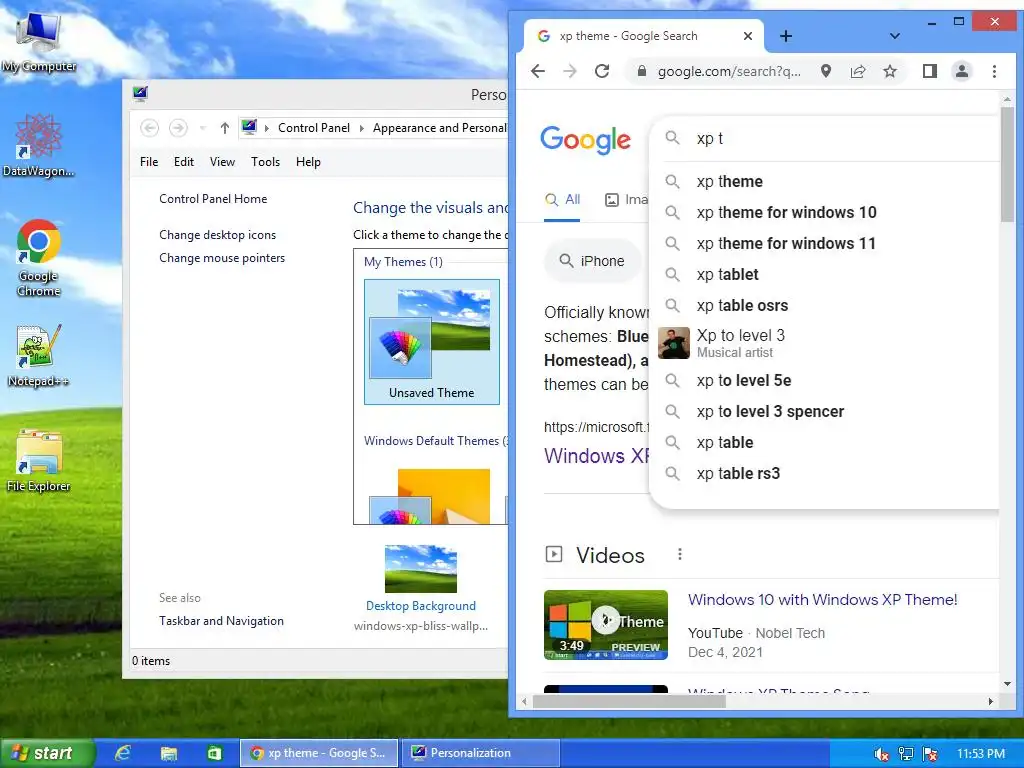Viewport: 1024px width, 768px height.
Task: Go up one level in Personalization window
Action: (225, 128)
